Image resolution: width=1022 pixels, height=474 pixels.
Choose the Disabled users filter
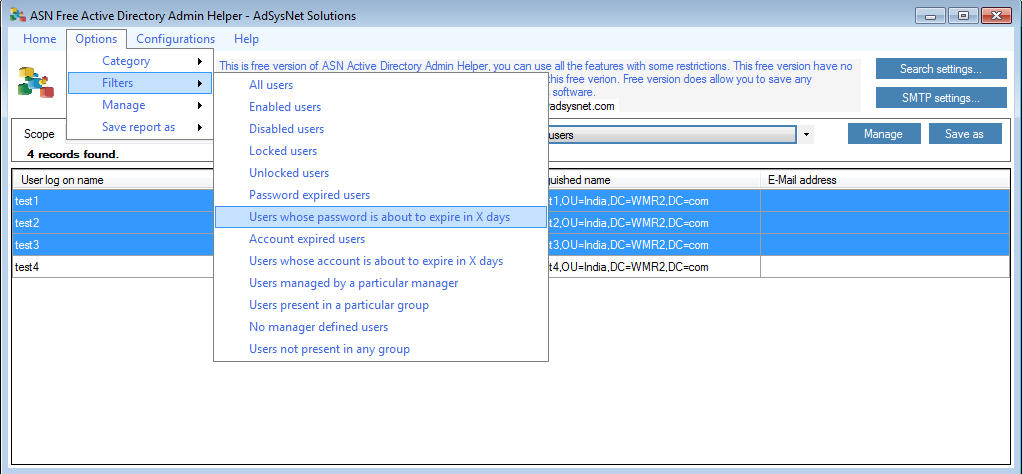pos(381,129)
